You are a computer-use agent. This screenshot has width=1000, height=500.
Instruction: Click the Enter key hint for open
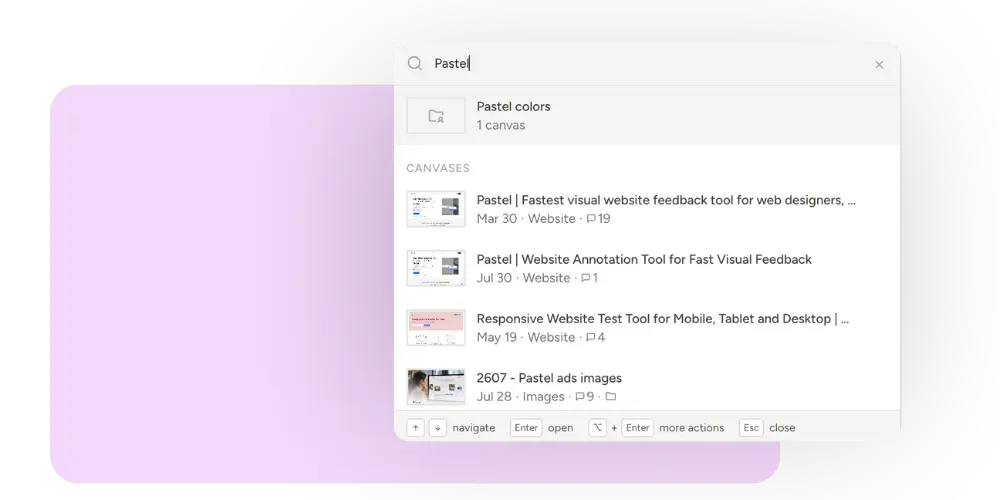(526, 428)
